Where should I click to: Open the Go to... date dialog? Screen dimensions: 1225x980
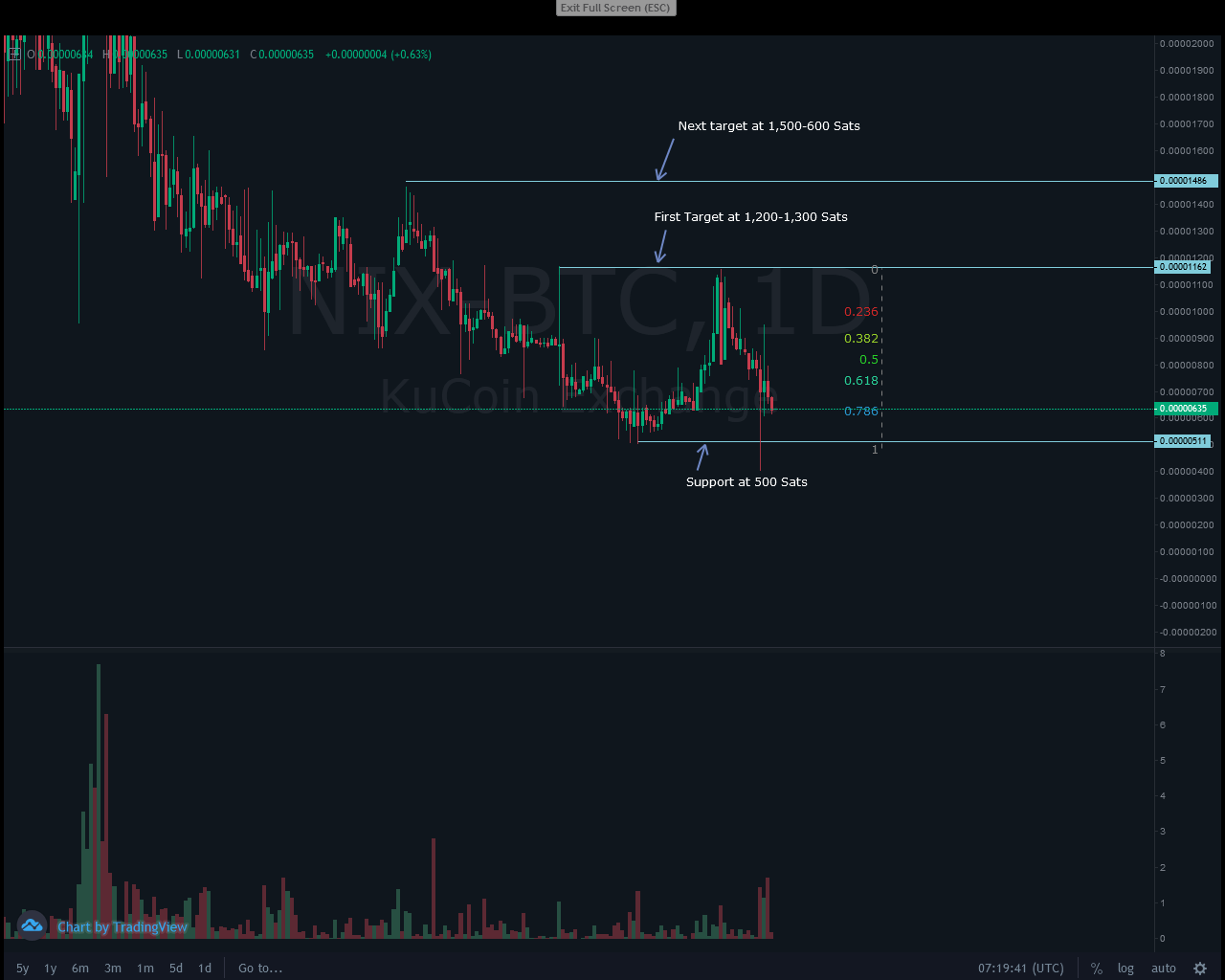[260, 969]
